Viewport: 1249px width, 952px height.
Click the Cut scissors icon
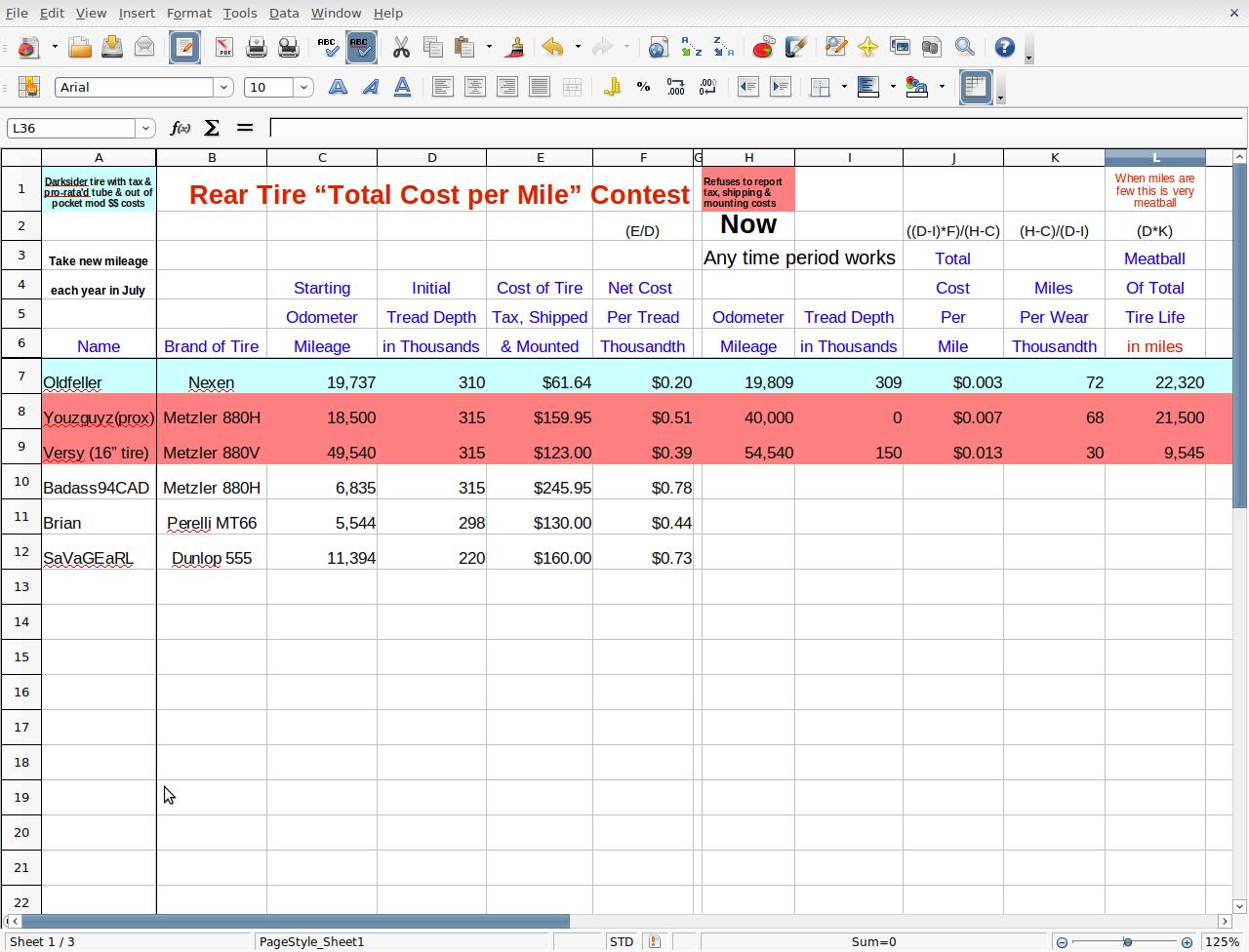click(x=401, y=47)
